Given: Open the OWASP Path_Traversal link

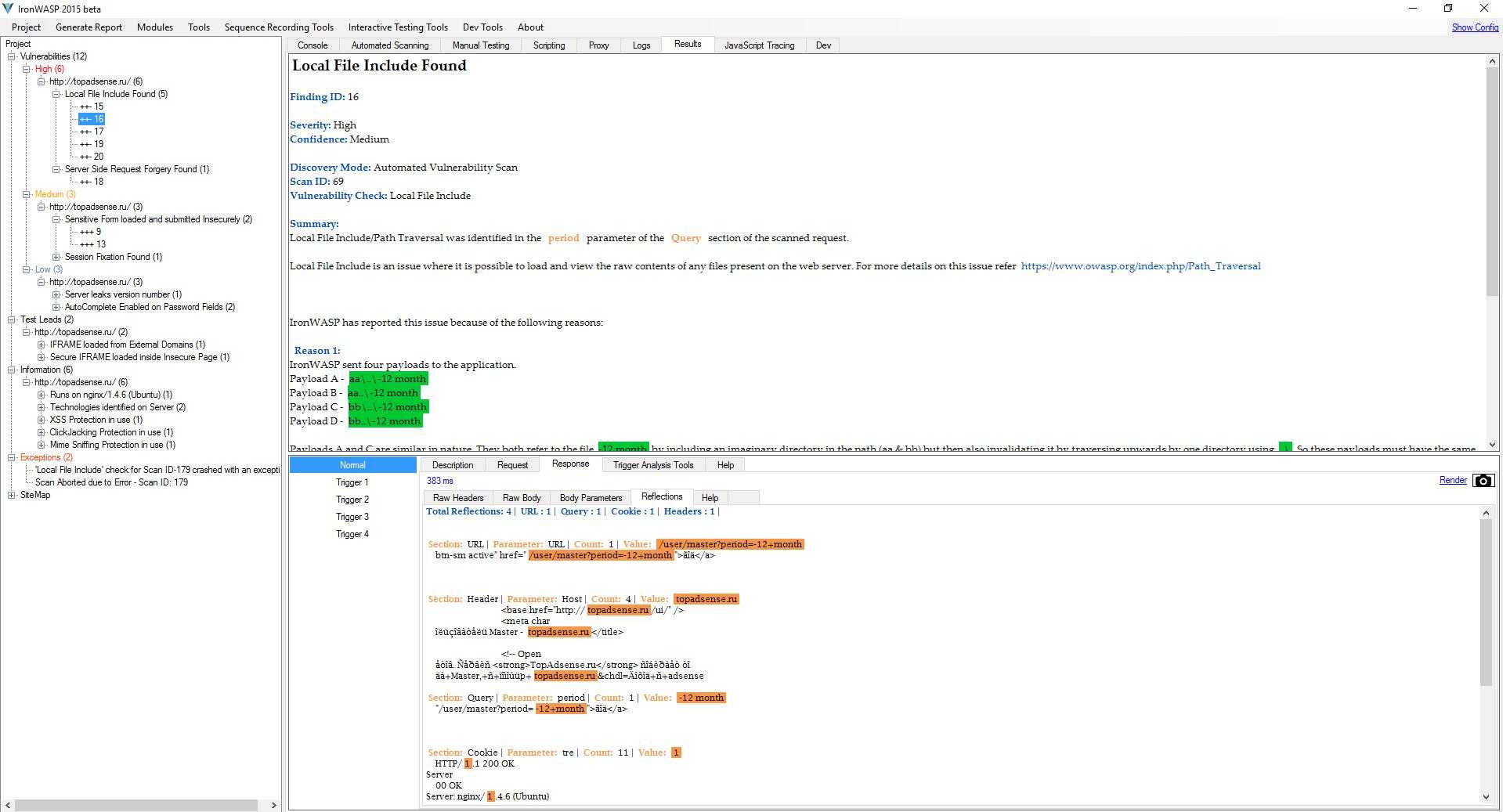Looking at the screenshot, I should click(x=1140, y=266).
